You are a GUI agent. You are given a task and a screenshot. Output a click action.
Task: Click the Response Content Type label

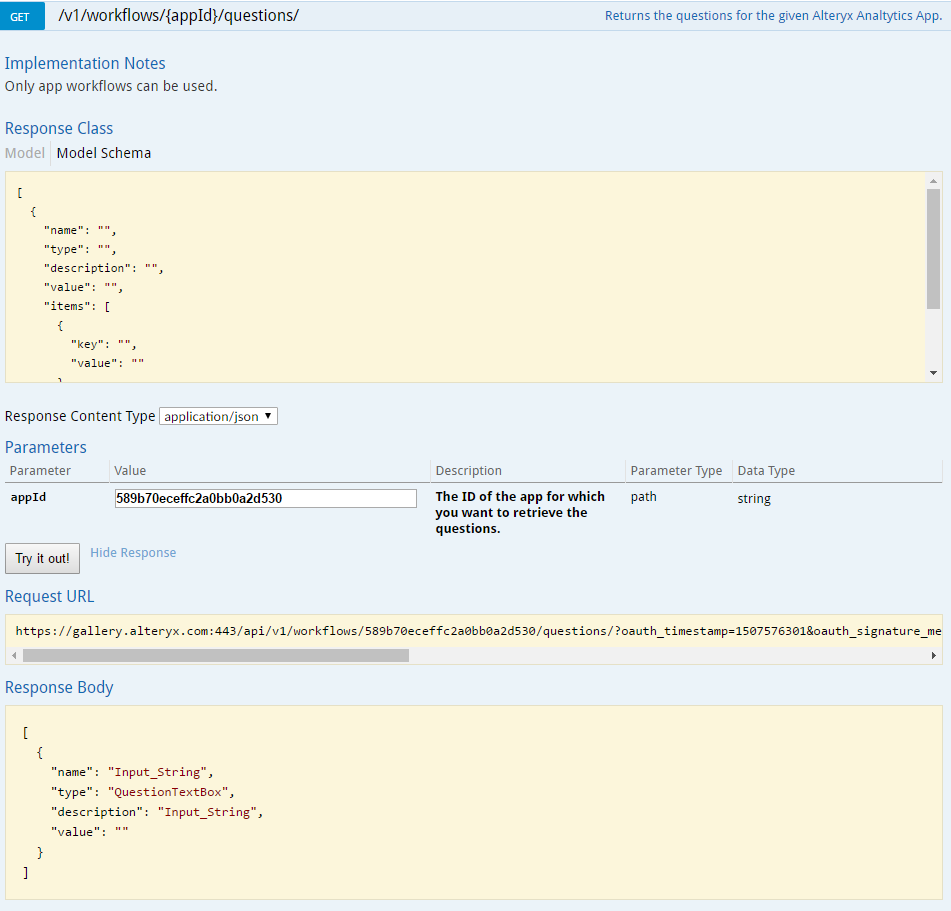coord(80,416)
